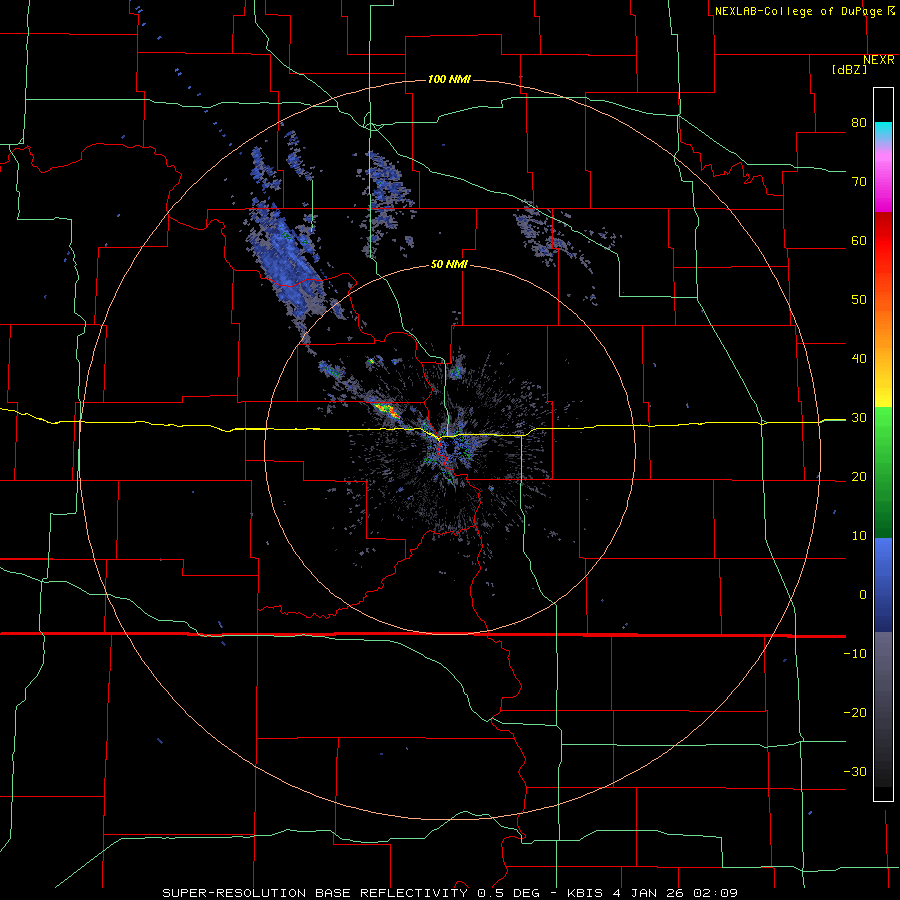
Task: Click the NEXR label above the color scale
Action: [879, 60]
